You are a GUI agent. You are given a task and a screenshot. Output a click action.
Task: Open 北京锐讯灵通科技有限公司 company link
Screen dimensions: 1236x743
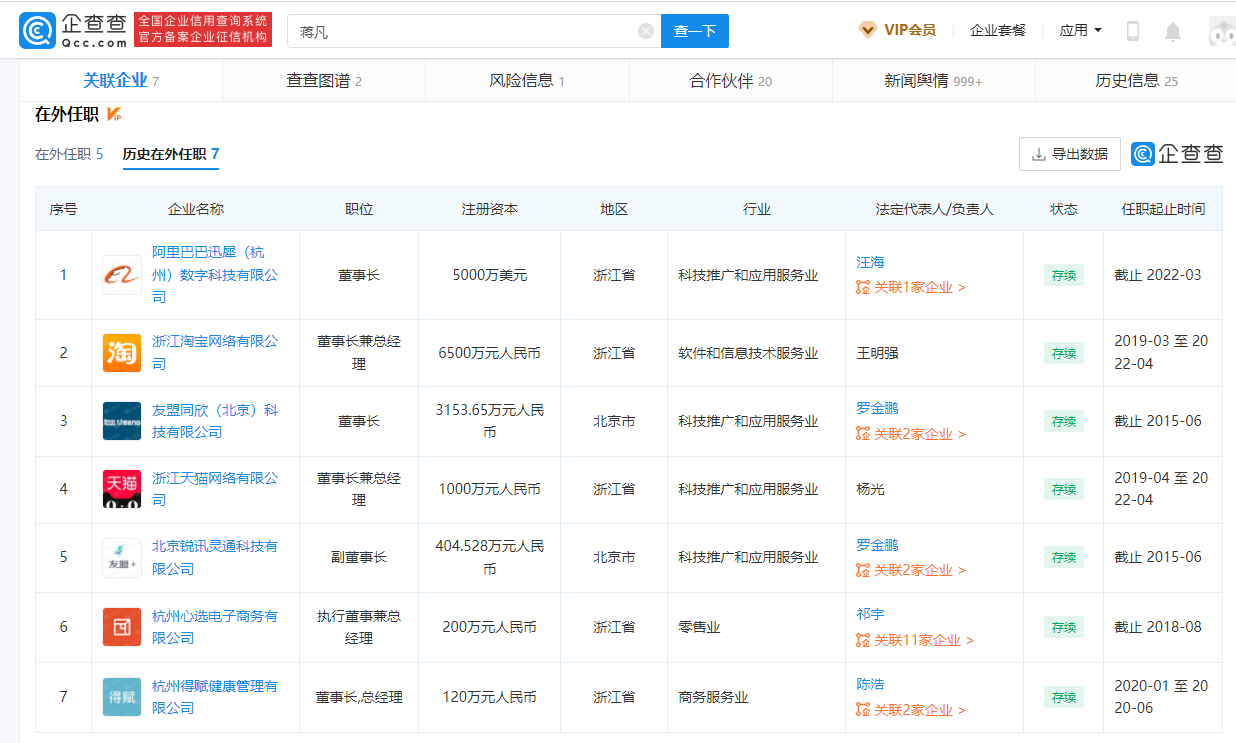point(215,557)
